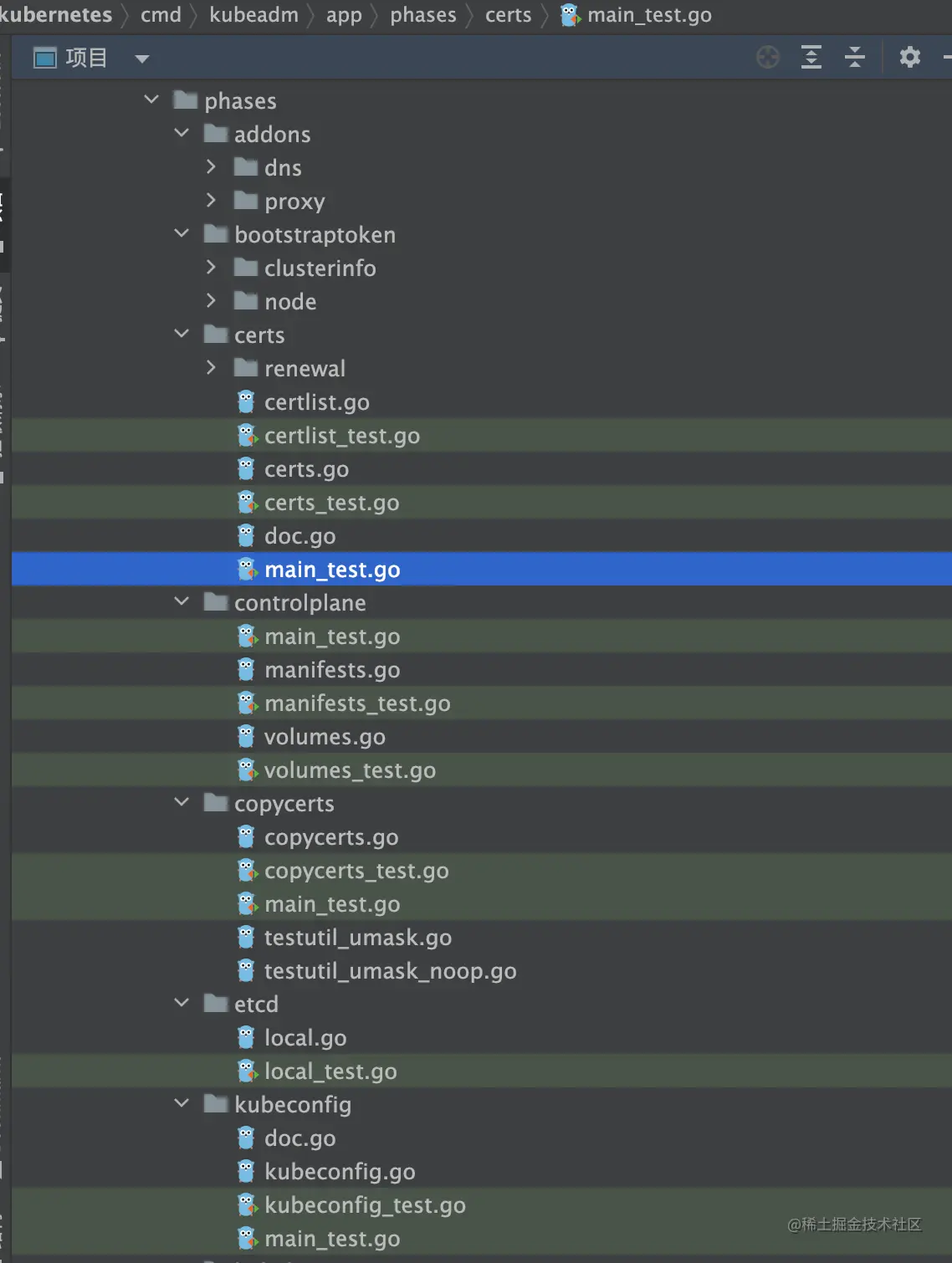Click the gopher icon of certlist_test.go
The image size is (952, 1263).
(x=247, y=435)
